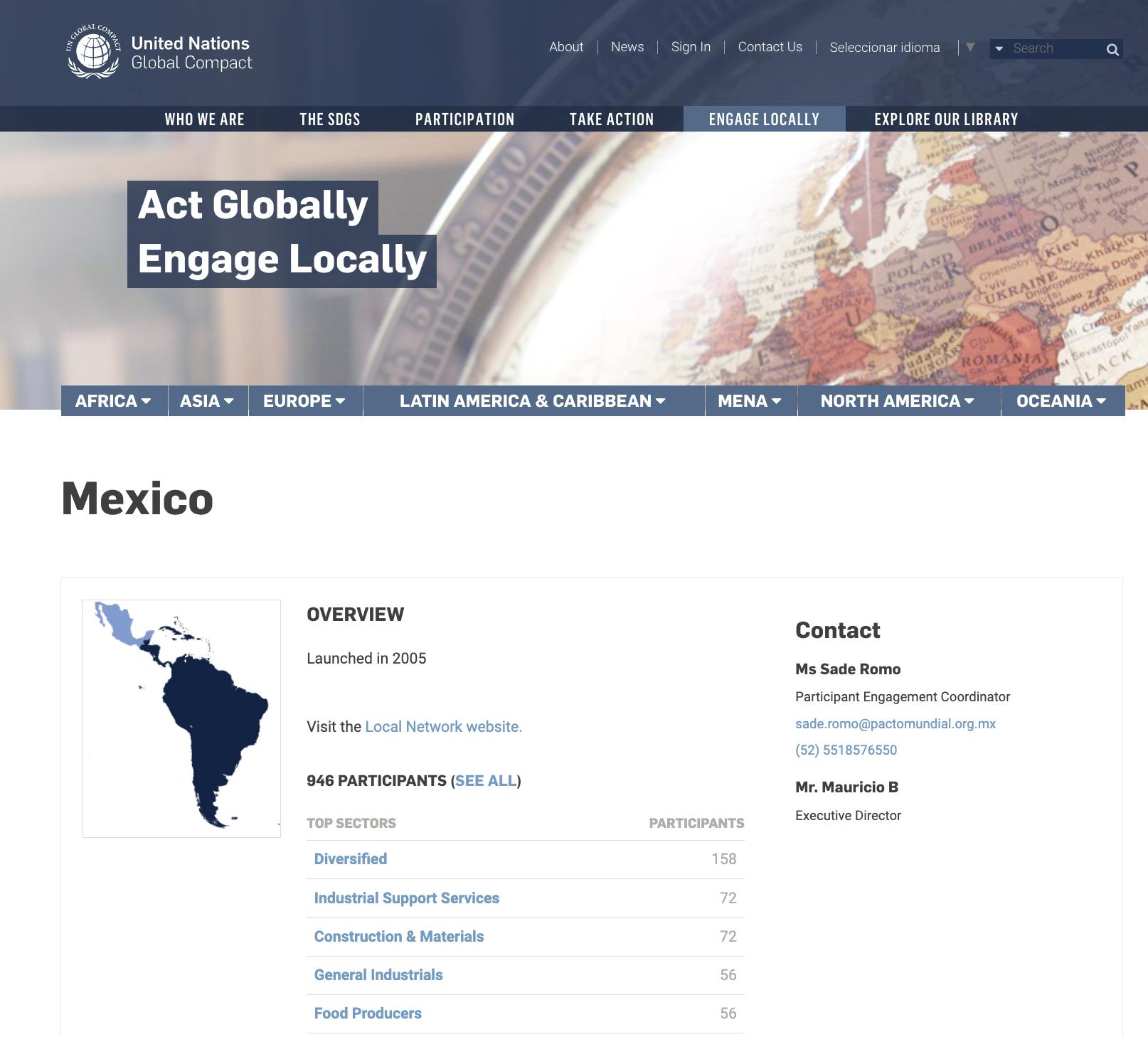Open the Participation menu item

tap(464, 119)
